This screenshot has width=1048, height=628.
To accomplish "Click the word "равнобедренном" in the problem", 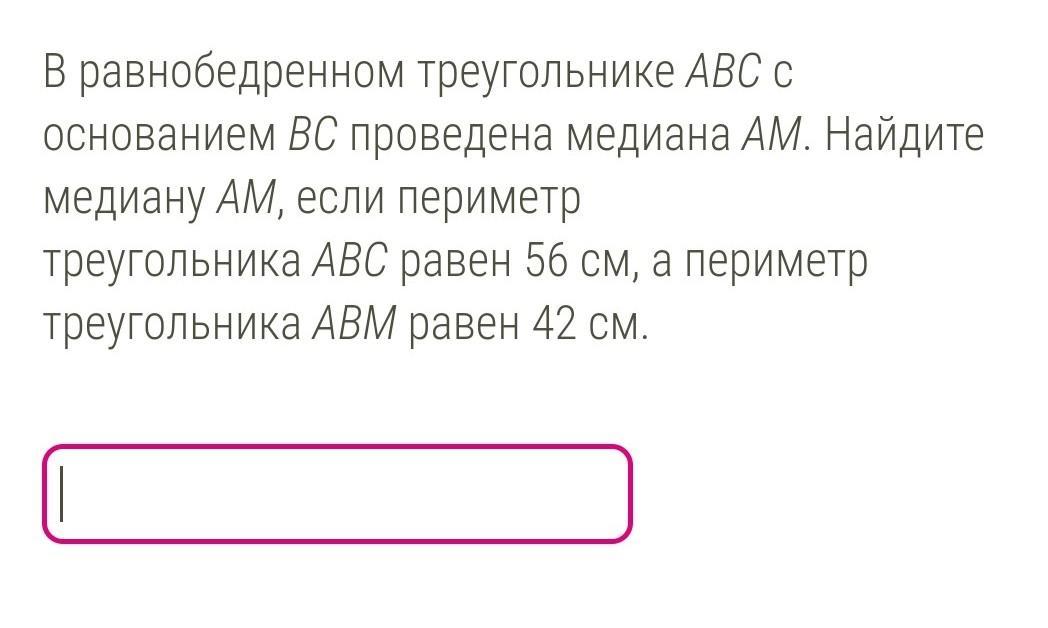I will click(242, 73).
